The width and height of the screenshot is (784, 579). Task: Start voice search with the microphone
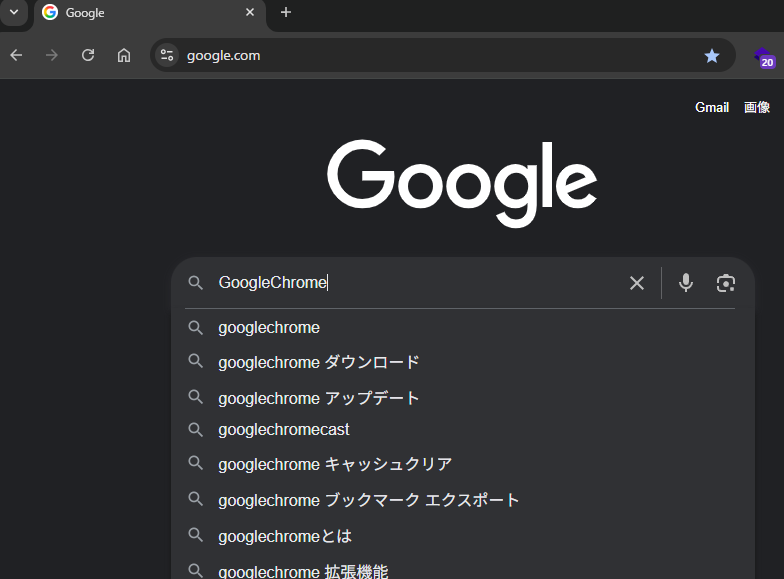coord(686,283)
